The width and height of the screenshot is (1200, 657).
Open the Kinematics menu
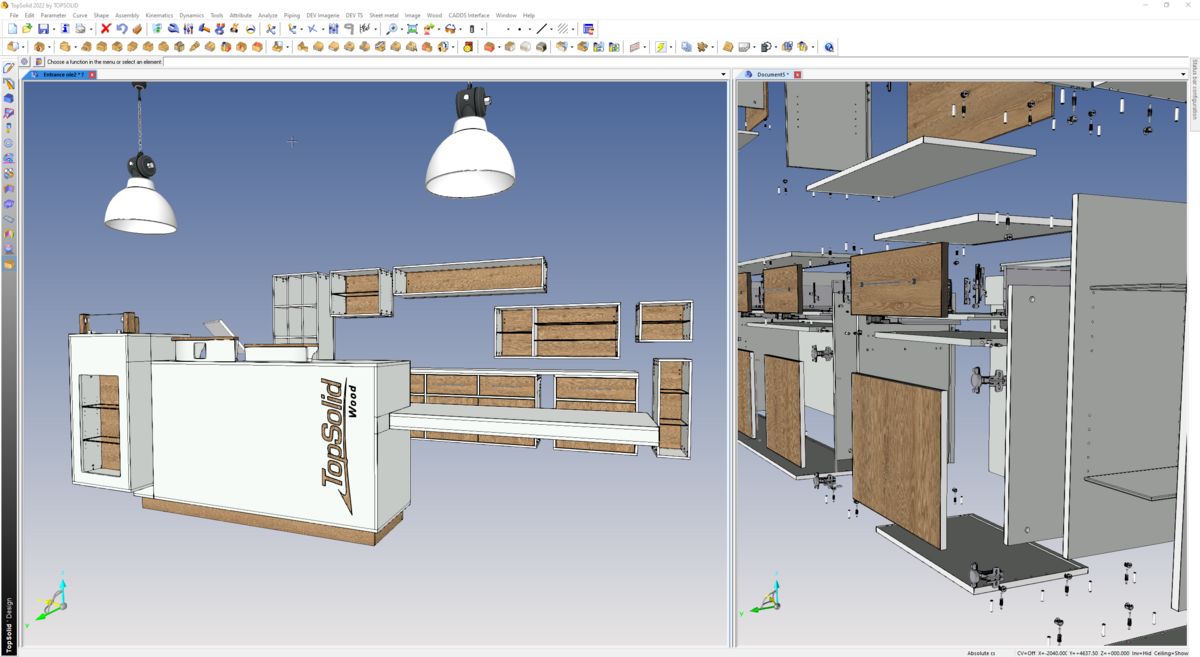[x=159, y=15]
